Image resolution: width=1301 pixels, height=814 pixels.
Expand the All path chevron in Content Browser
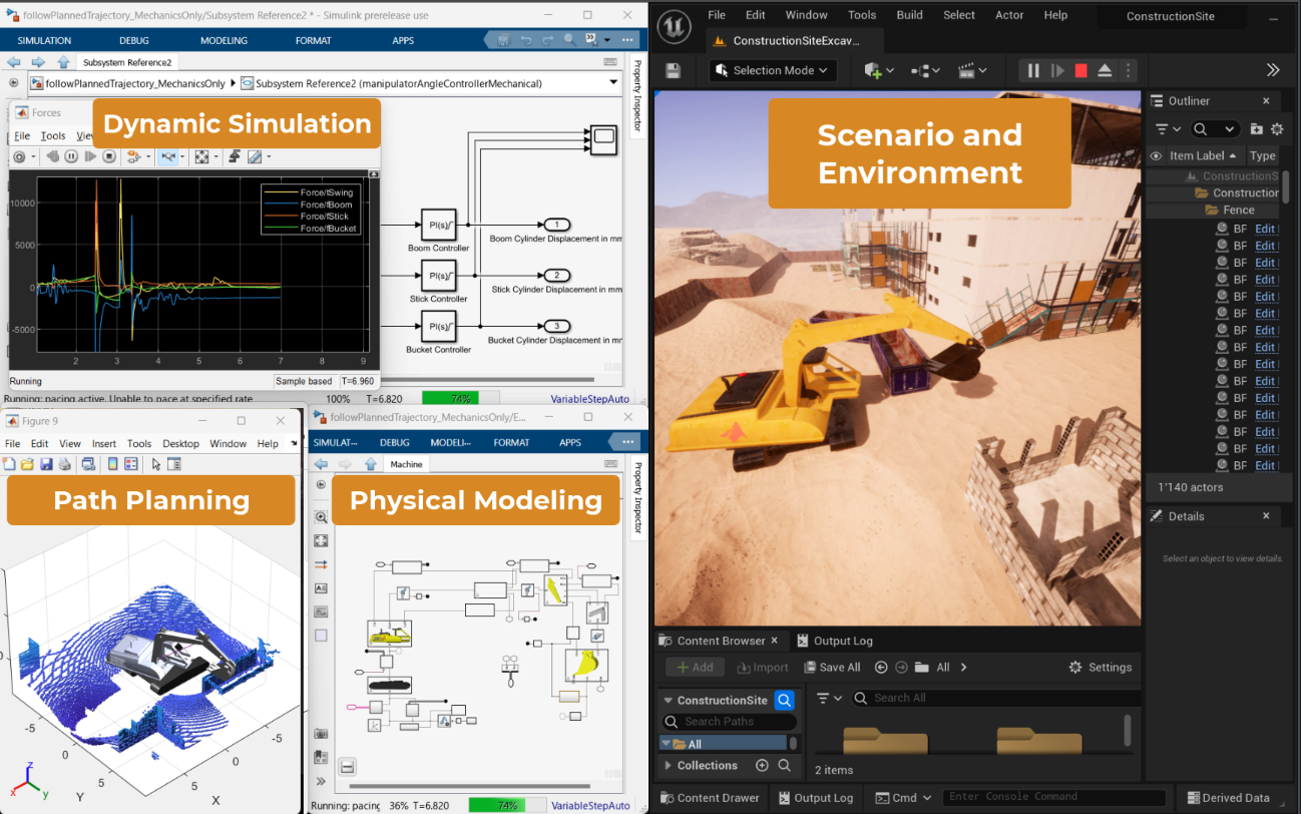964,667
